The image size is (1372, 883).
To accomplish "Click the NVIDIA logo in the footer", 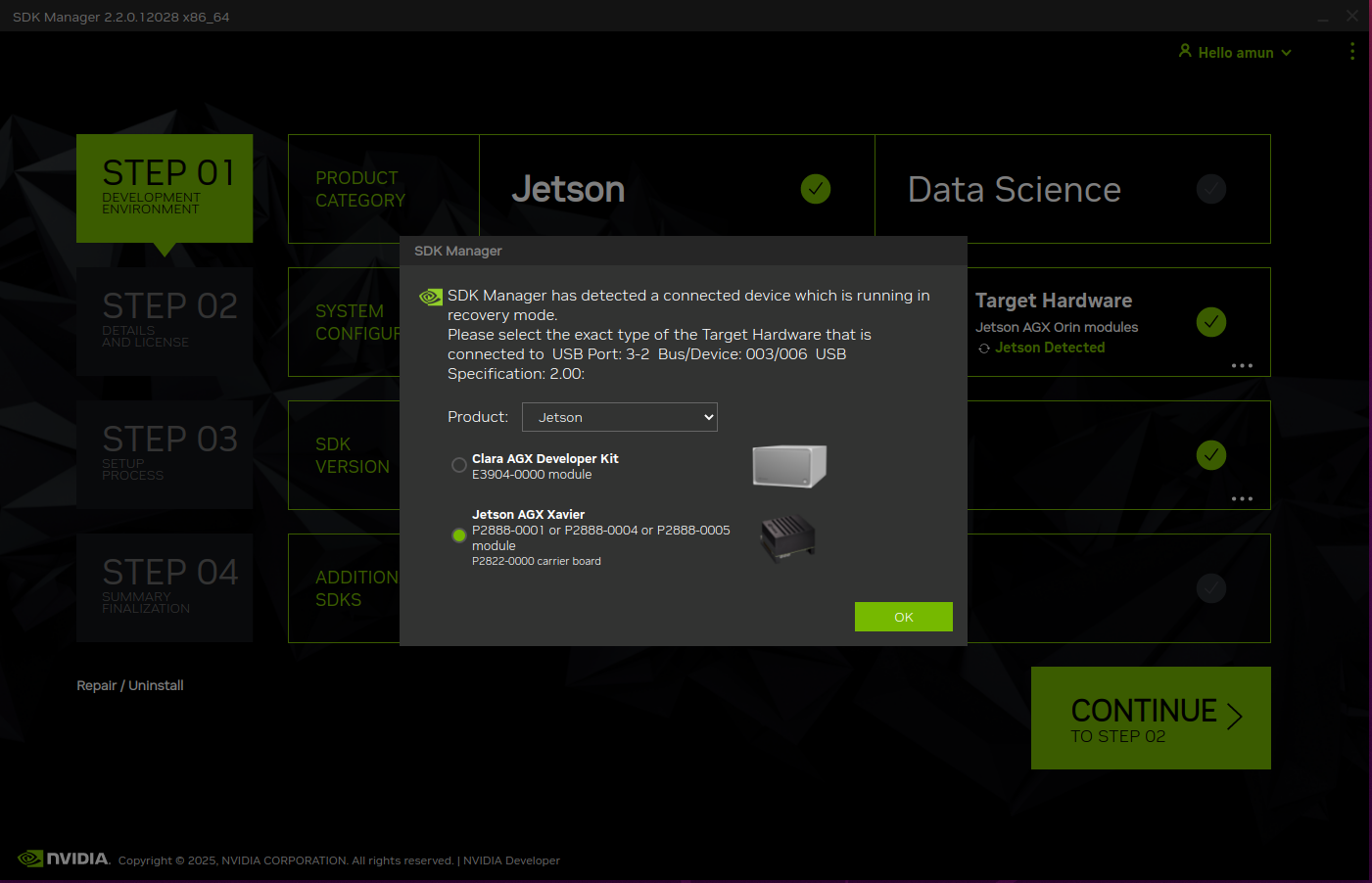I will point(64,859).
